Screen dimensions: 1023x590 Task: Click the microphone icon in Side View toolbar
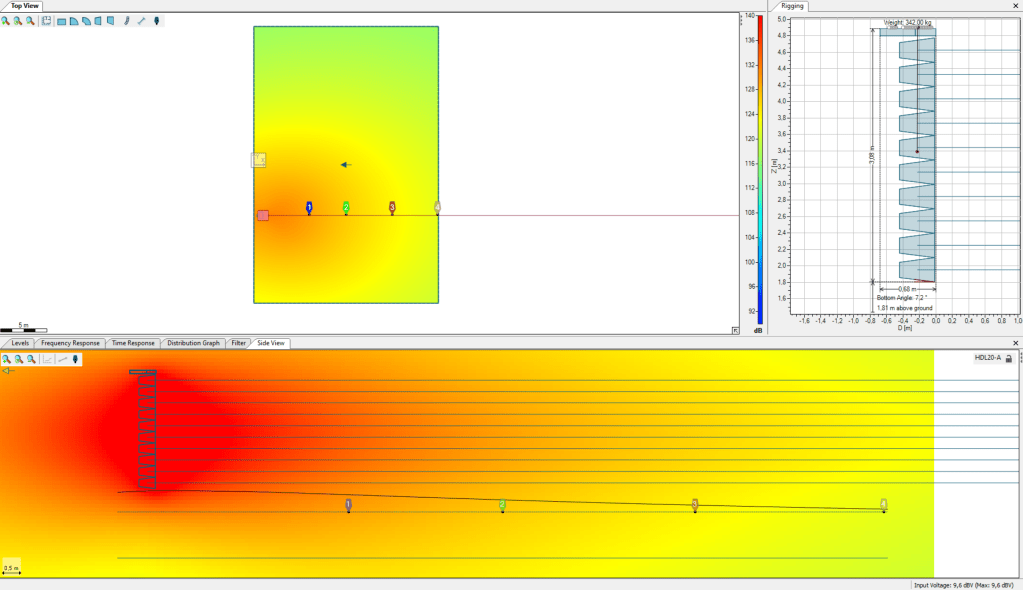click(x=75, y=358)
